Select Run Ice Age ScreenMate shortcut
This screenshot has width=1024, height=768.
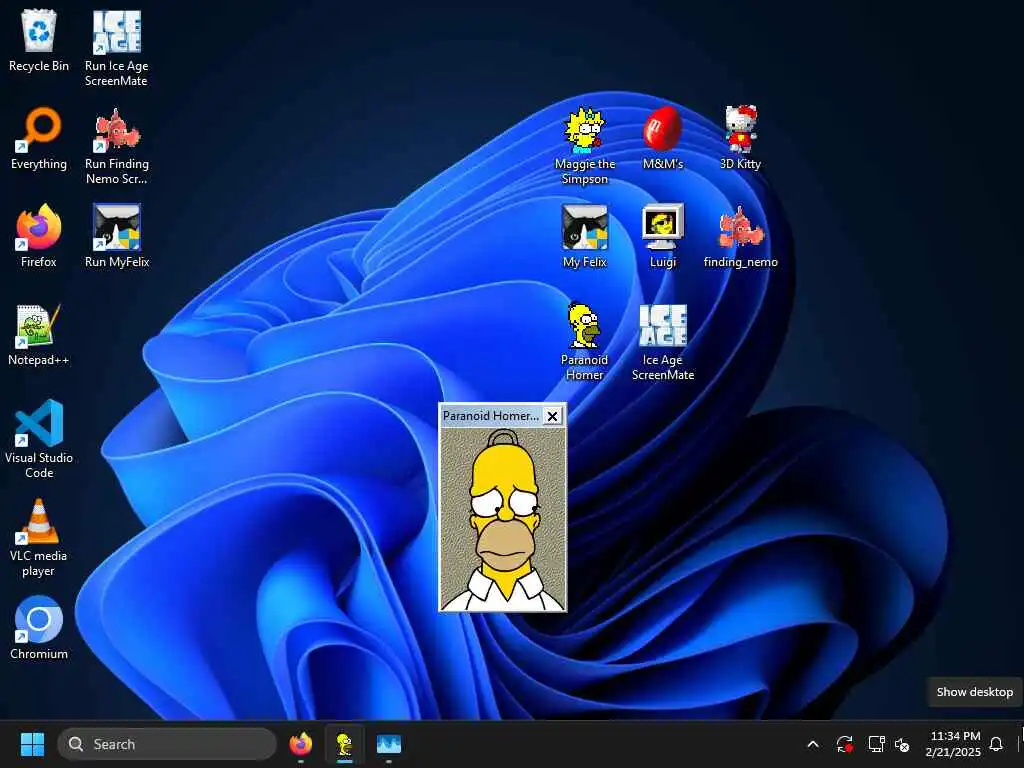116,48
